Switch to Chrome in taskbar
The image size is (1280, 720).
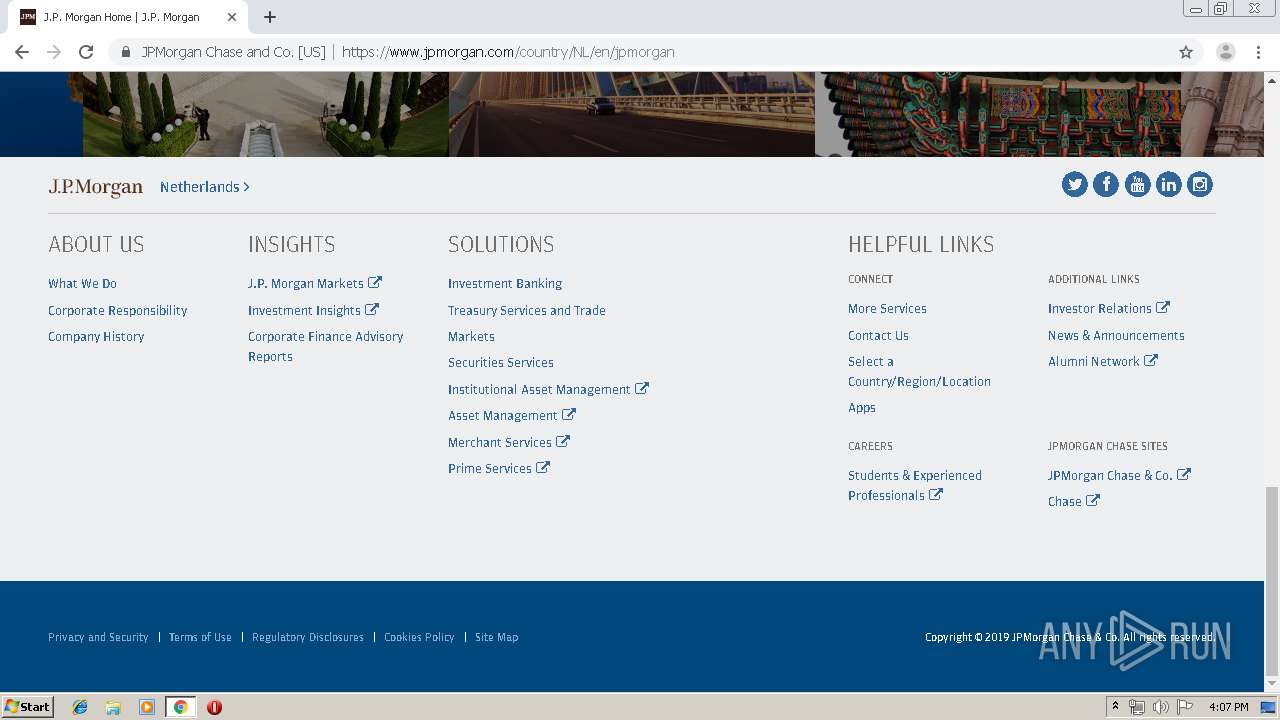(x=180, y=707)
